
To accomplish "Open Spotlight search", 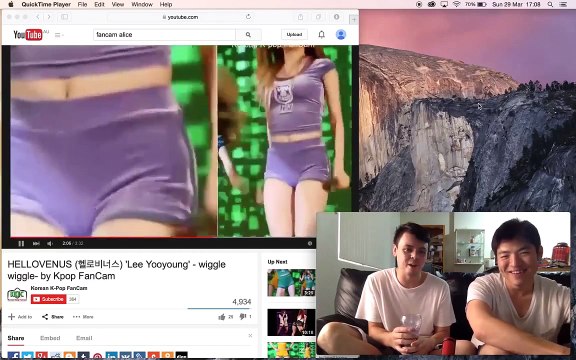I will [550, 4].
